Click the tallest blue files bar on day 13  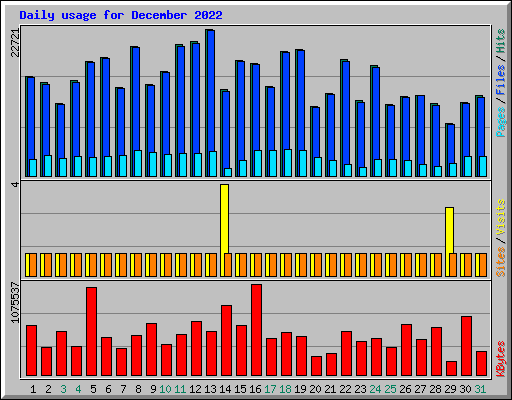click(x=211, y=91)
